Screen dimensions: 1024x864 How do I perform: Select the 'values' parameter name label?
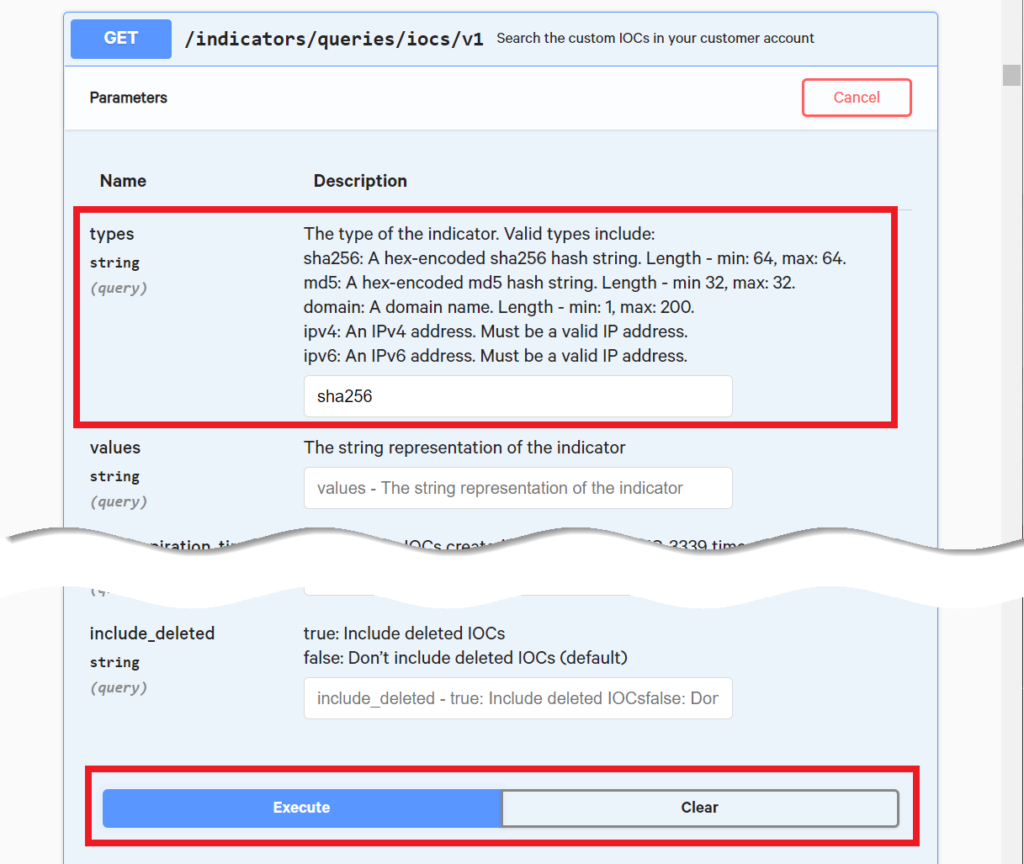click(115, 447)
